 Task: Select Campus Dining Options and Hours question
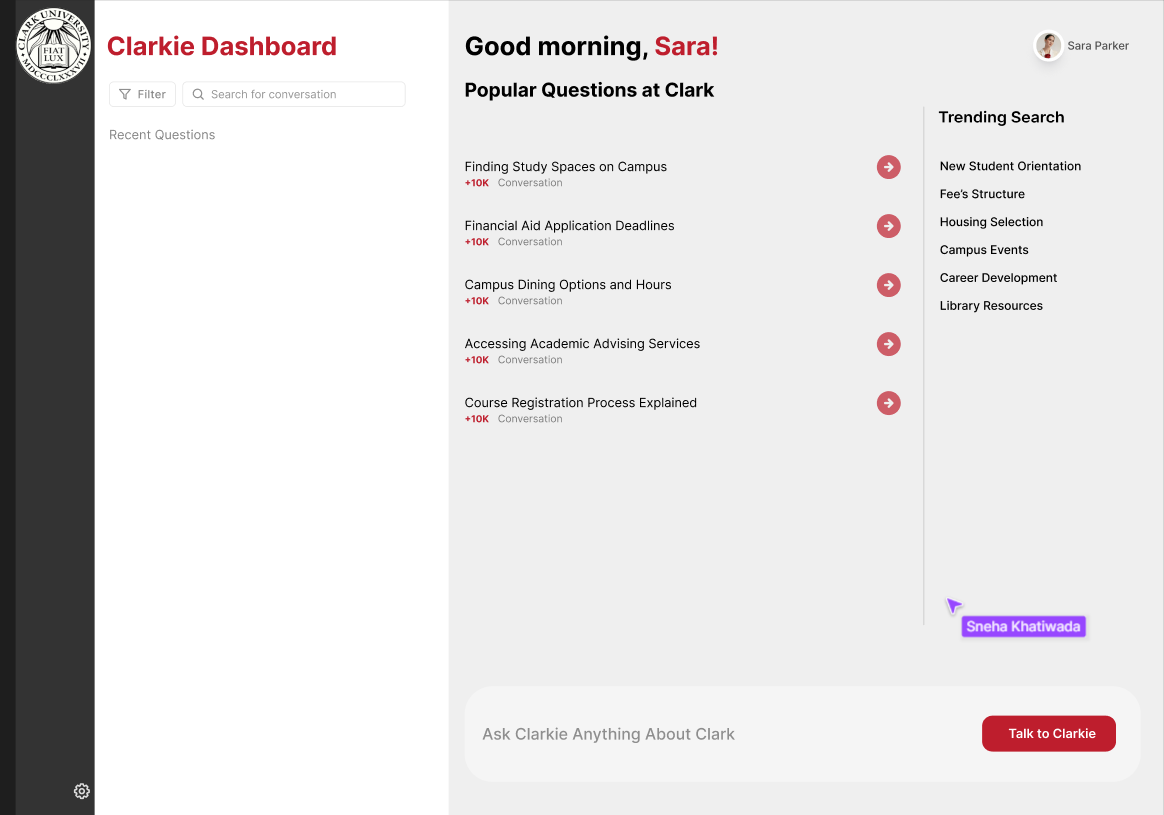568,285
